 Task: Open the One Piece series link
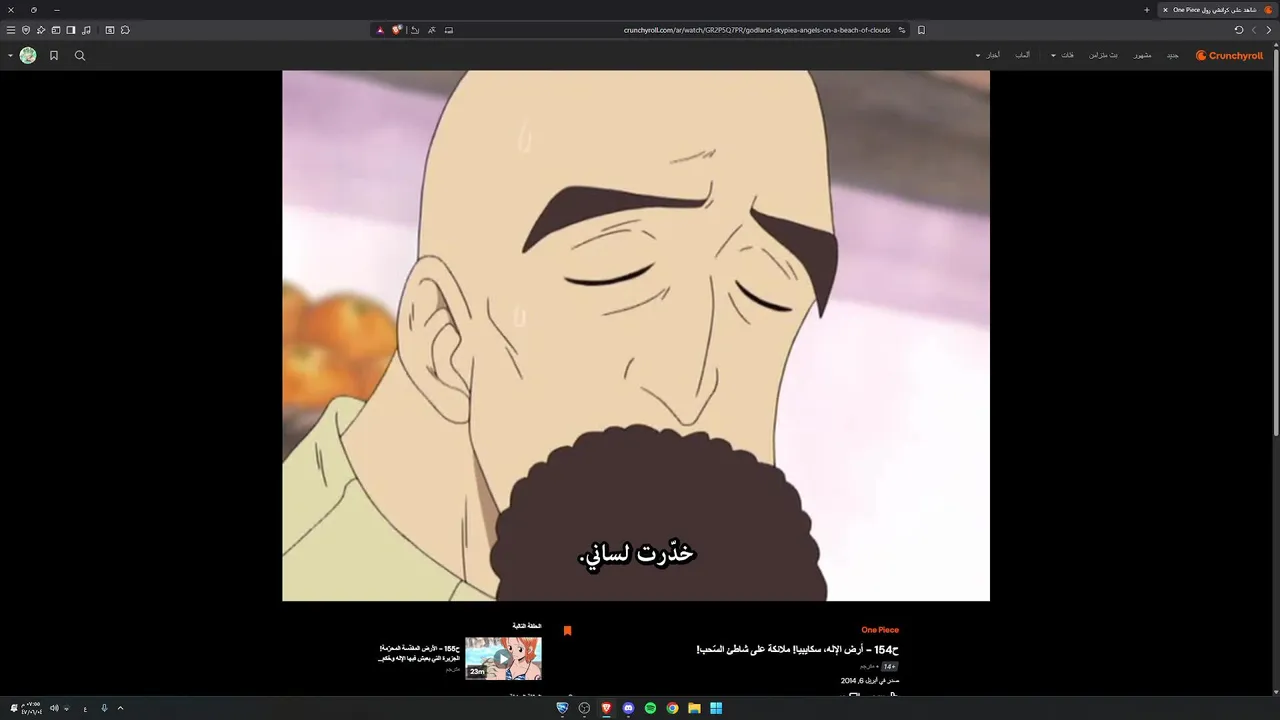click(x=880, y=630)
